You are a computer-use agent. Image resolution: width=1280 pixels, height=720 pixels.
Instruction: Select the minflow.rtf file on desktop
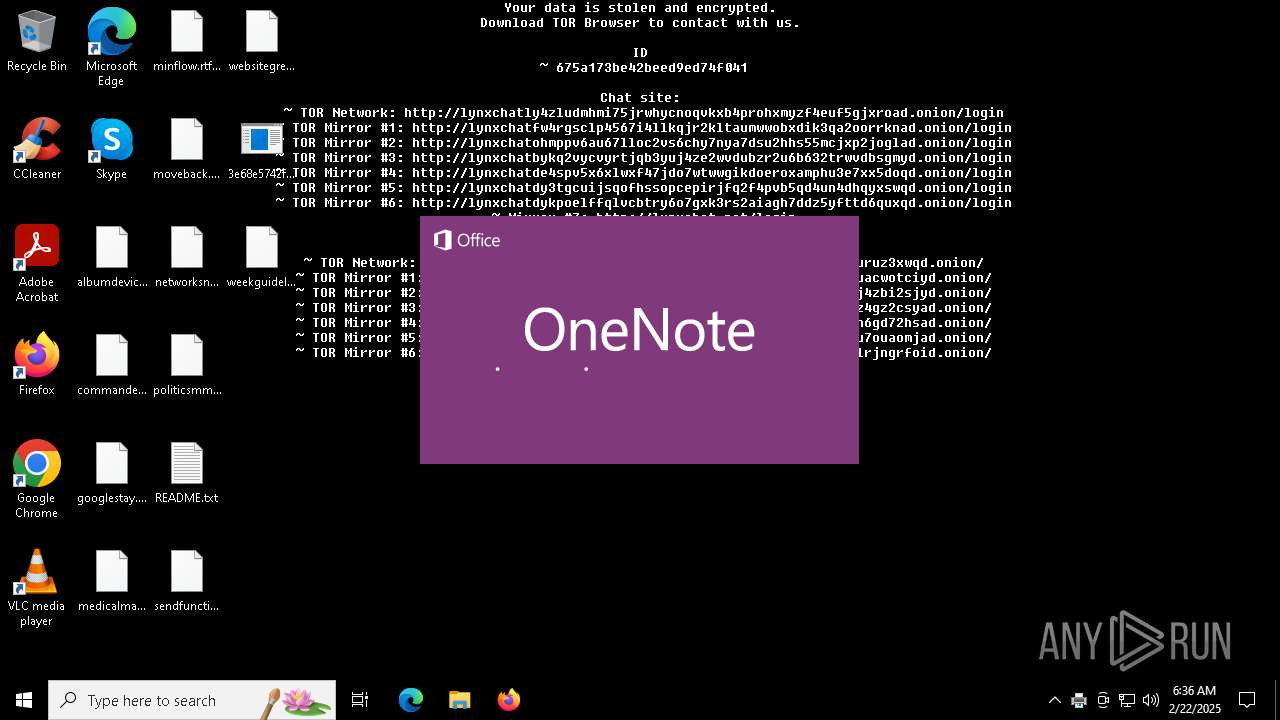pos(187,41)
